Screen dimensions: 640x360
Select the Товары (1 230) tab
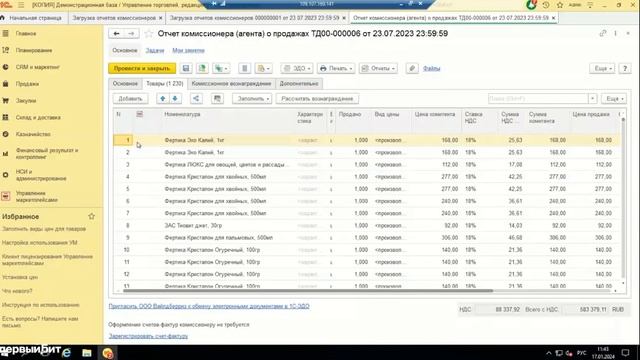coord(164,84)
